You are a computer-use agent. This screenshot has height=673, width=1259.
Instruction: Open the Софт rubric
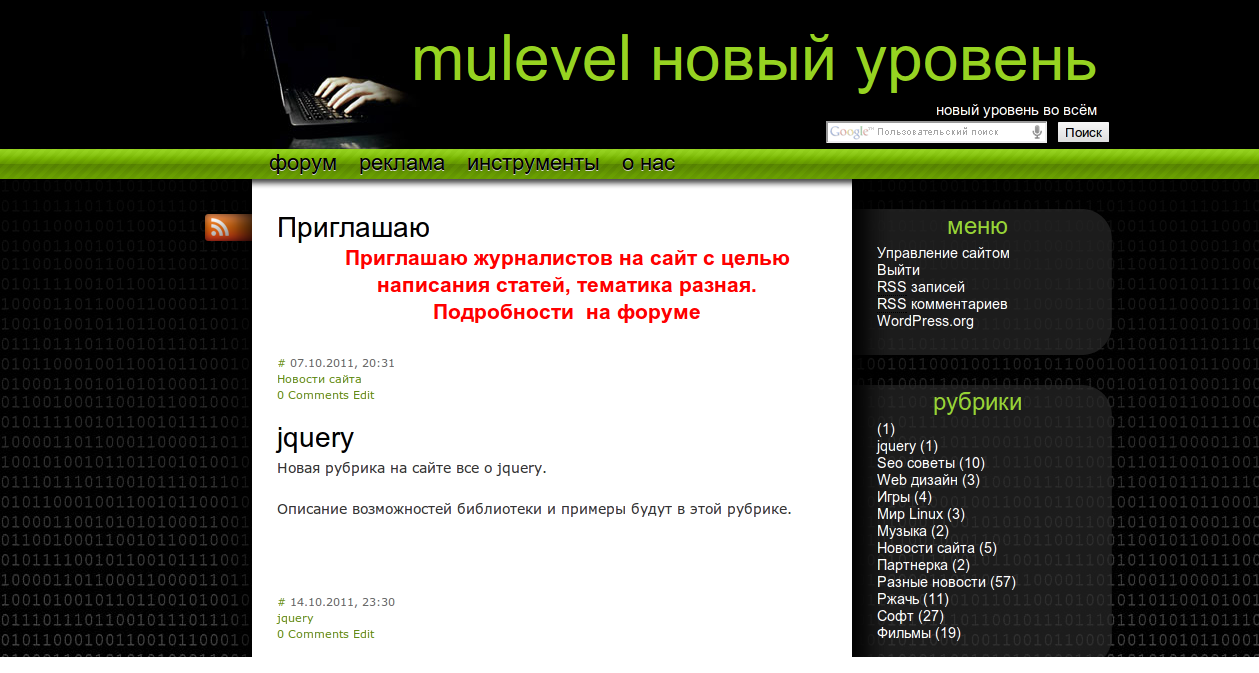895,616
